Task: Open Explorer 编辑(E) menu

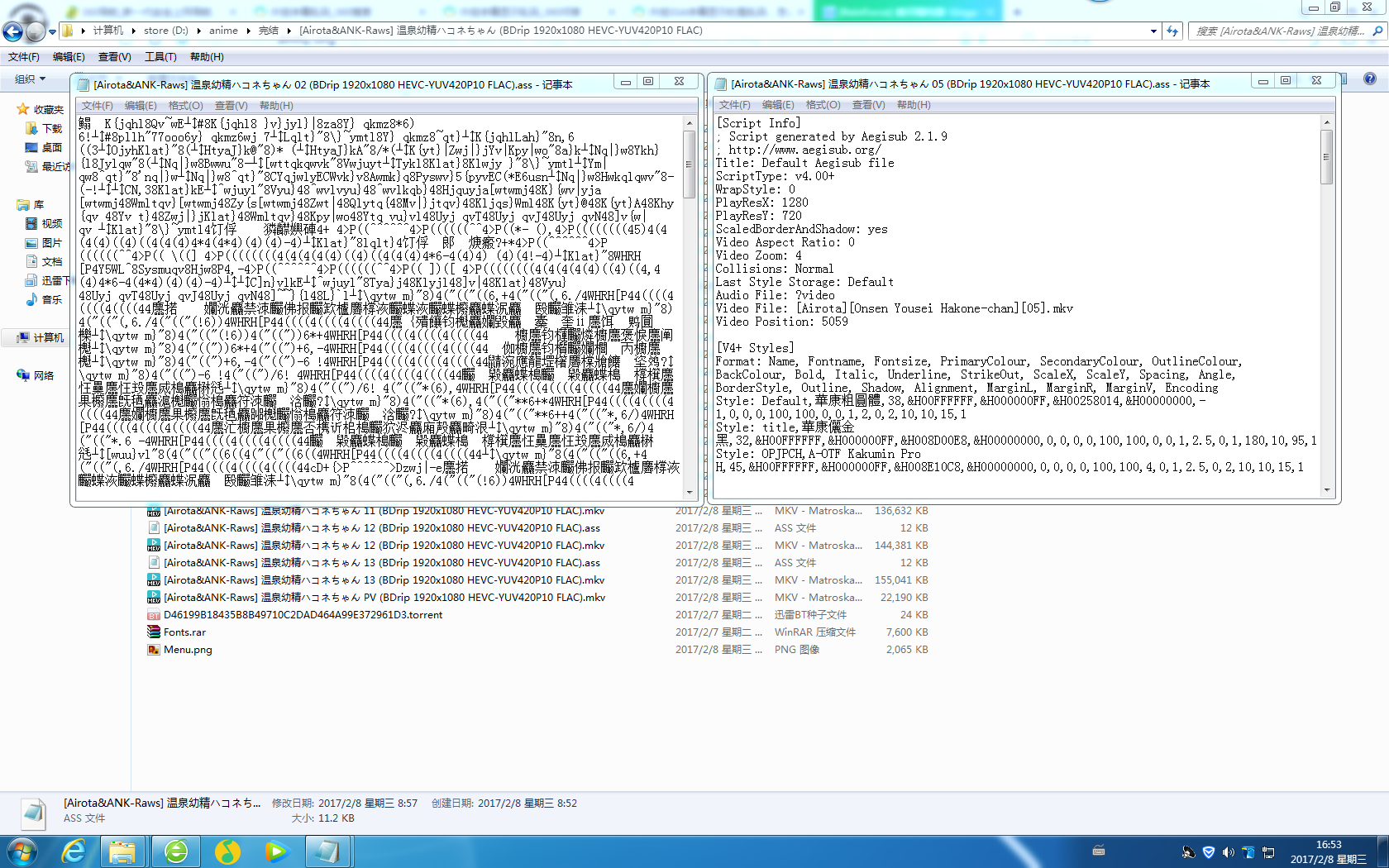Action: pyautogui.click(x=69, y=57)
